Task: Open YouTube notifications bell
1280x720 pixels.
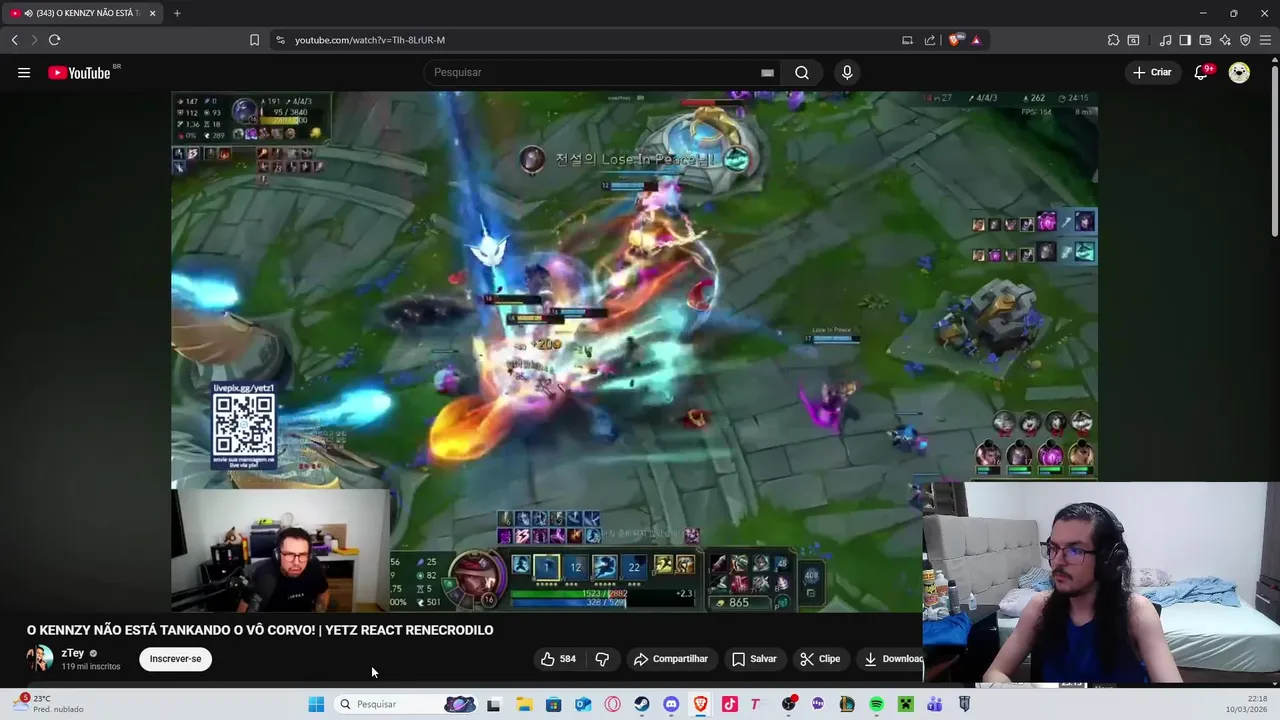Action: (x=1202, y=72)
